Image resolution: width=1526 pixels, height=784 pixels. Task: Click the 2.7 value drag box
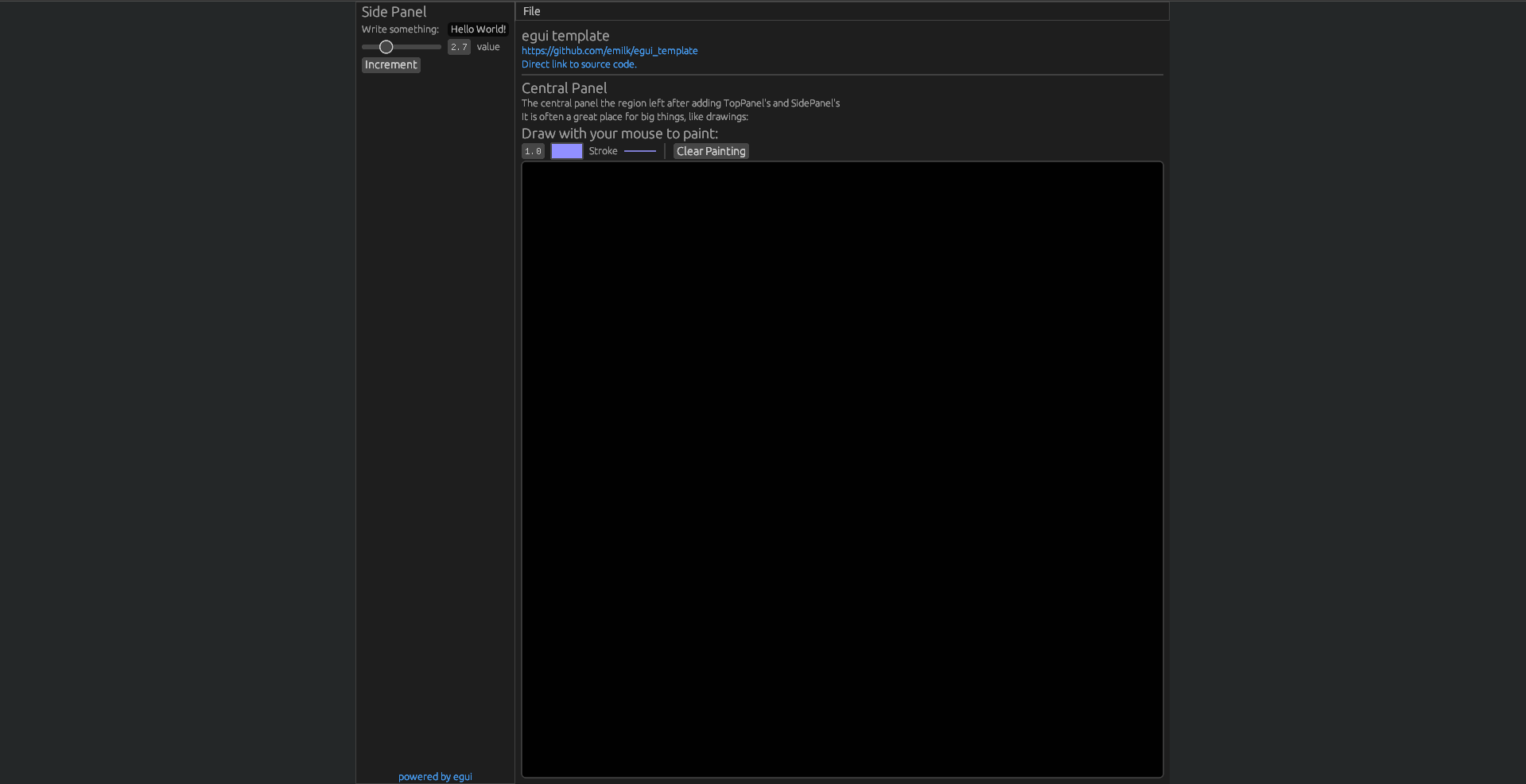pyautogui.click(x=459, y=47)
